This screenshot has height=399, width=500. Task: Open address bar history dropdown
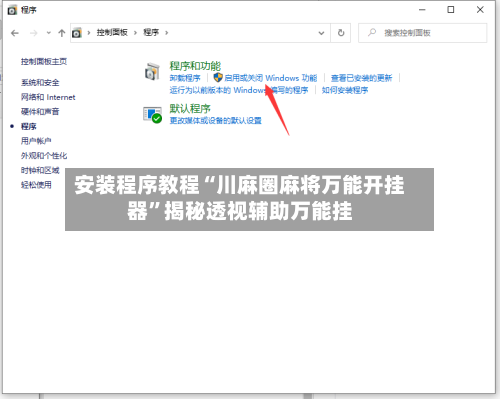[x=321, y=33]
